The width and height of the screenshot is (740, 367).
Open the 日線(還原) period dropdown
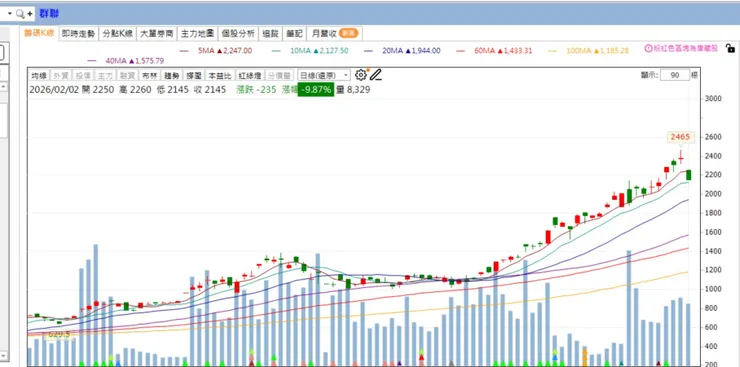tap(324, 75)
